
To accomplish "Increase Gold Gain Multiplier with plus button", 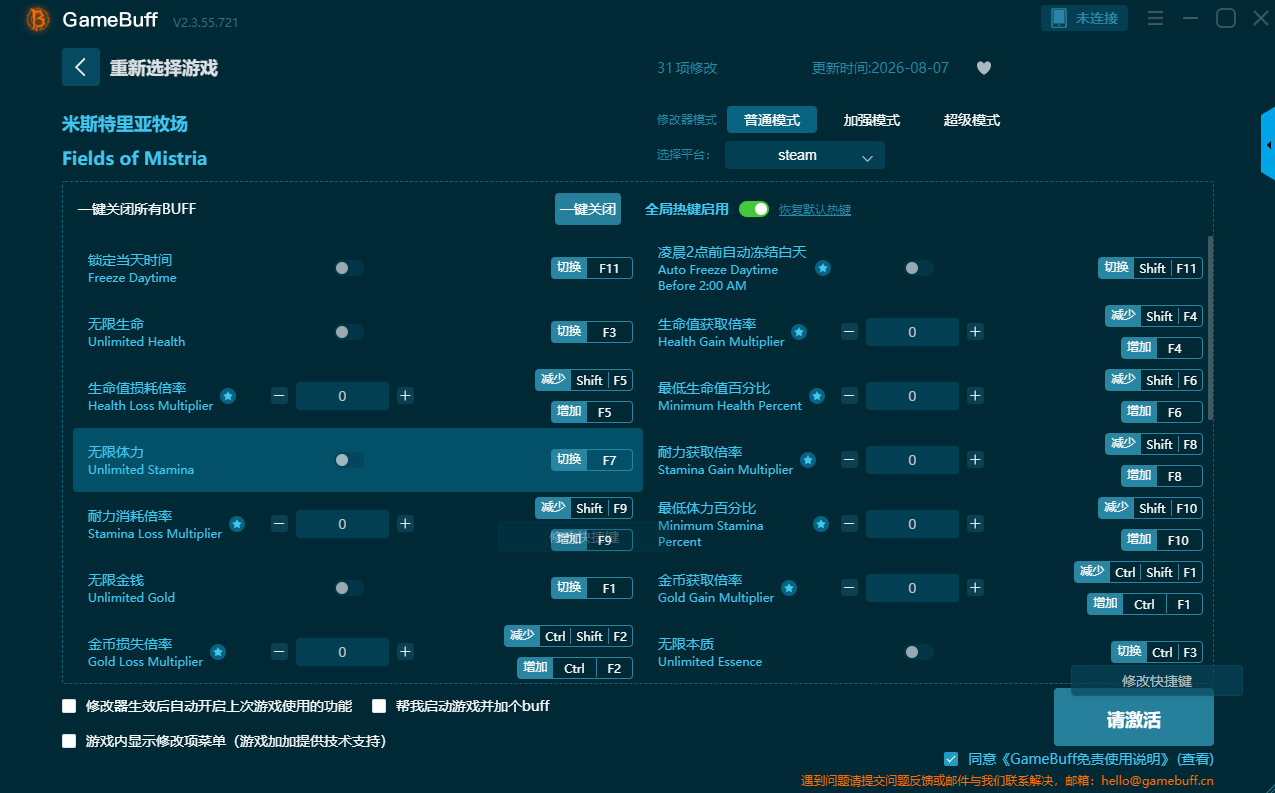I will pos(975,588).
